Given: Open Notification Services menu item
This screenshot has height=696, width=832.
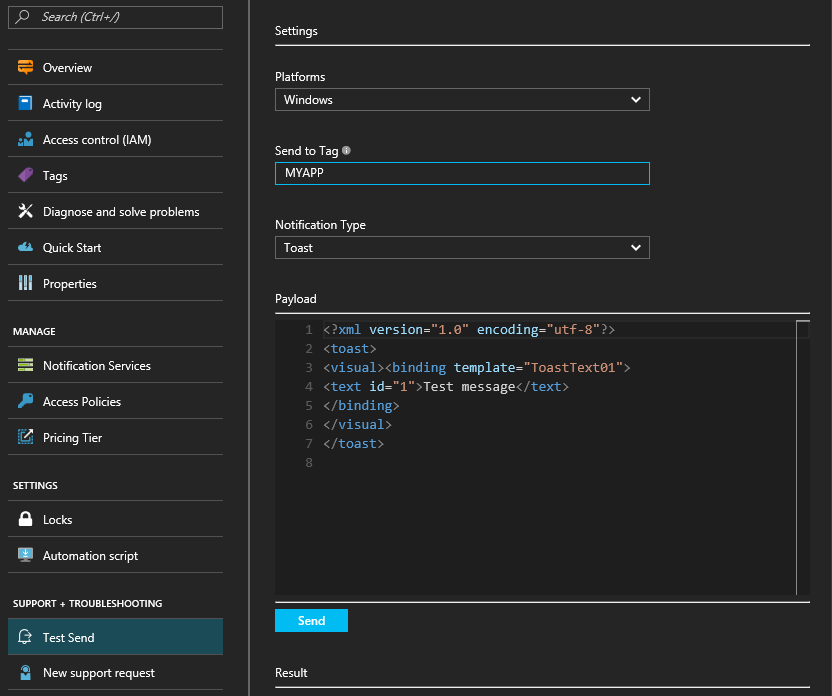Looking at the screenshot, I should (96, 366).
